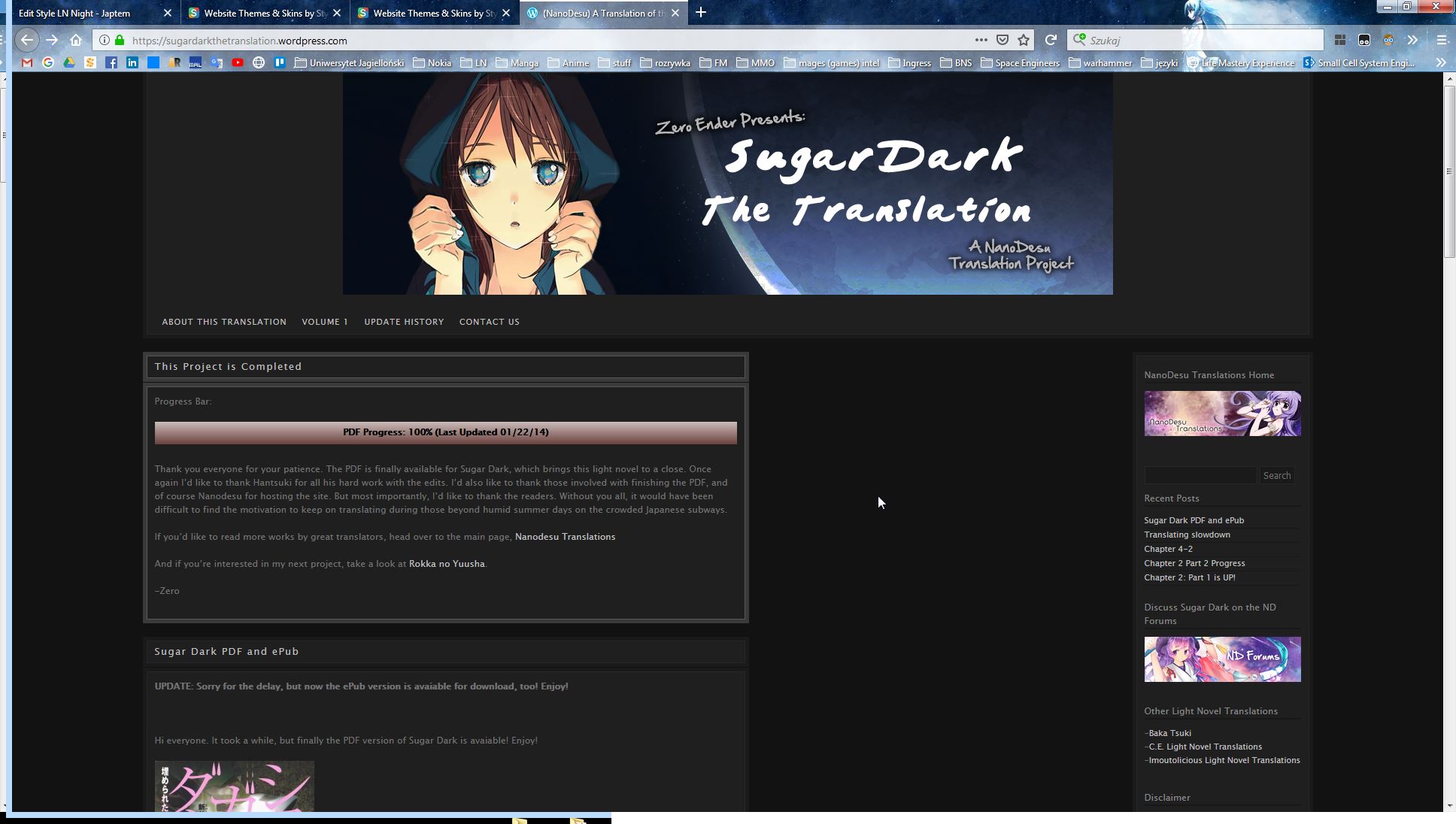Expand the Anime bookmark folder
Image resolution: width=1456 pixels, height=824 pixels.
pyautogui.click(x=569, y=63)
